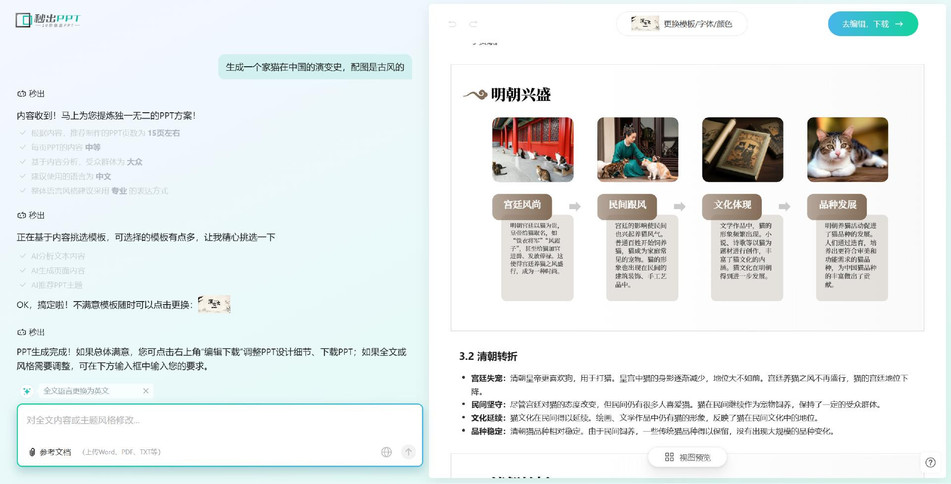Image resolution: width=951 pixels, height=484 pixels.
Task: Select the 民间跟风 label
Action: pyautogui.click(x=627, y=205)
